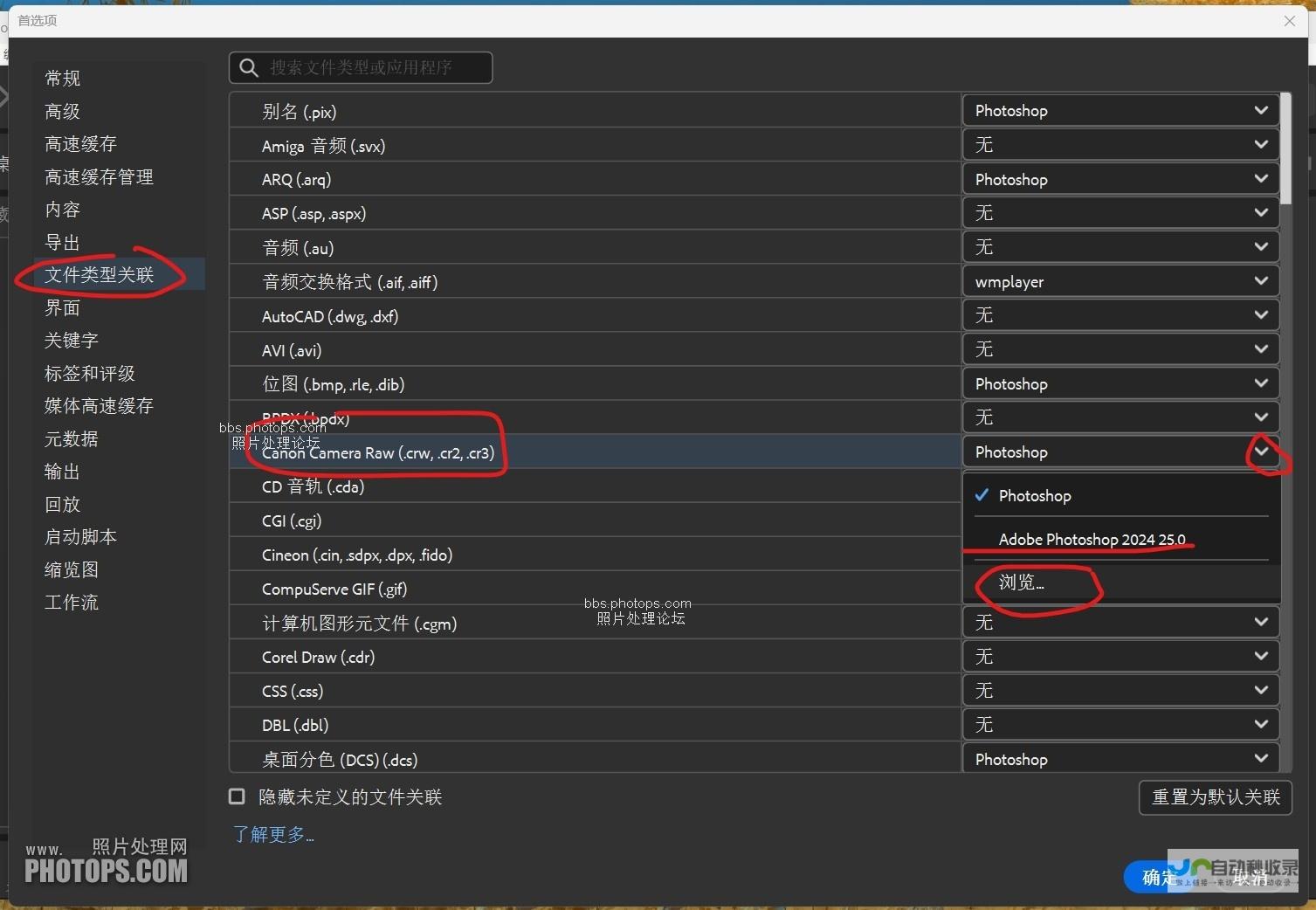Open 常规 preferences section
This screenshot has height=910, width=1316.
pyautogui.click(x=63, y=79)
